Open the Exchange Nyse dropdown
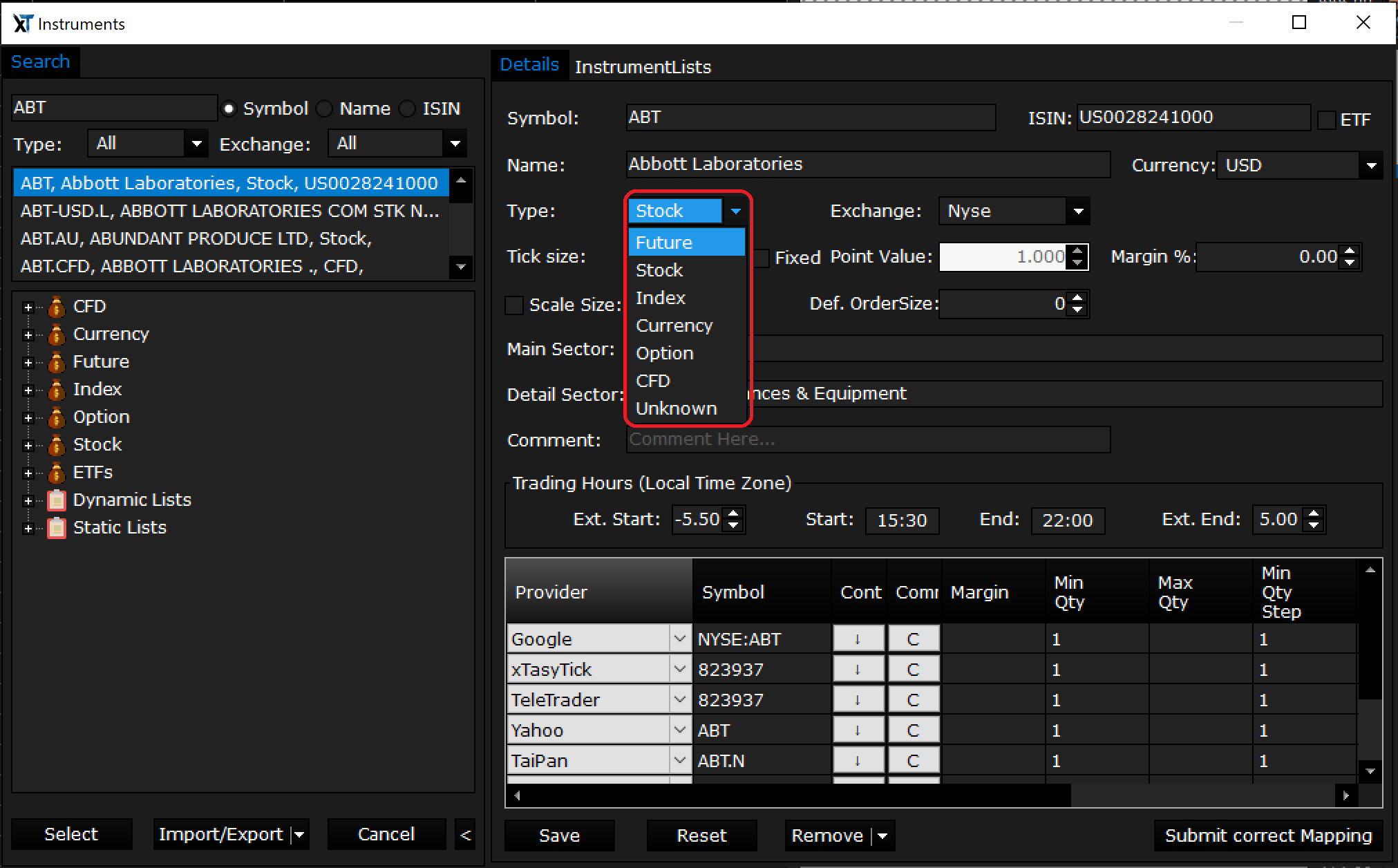 click(x=1078, y=211)
